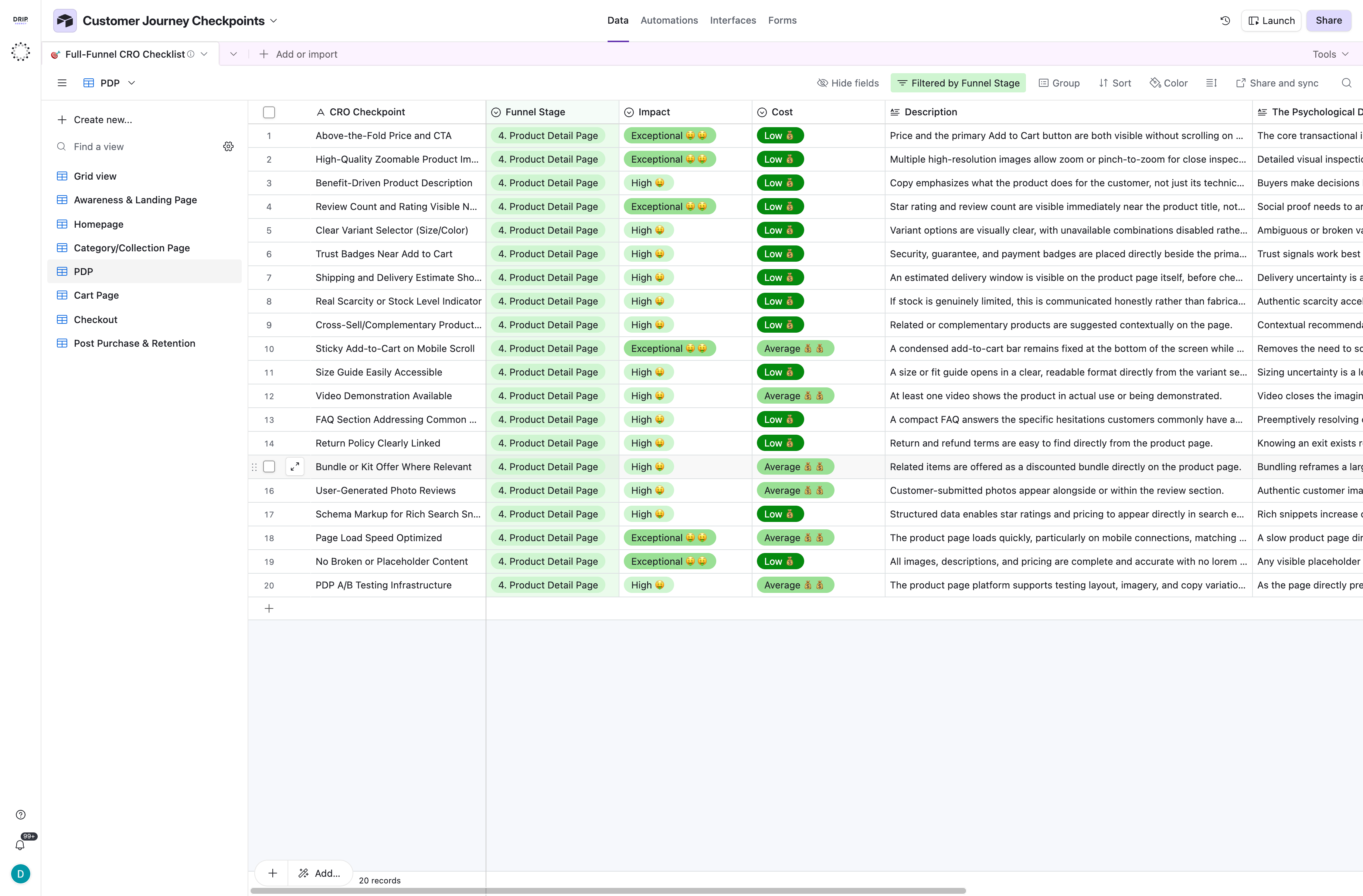Click the drag handle on Bundle row

254,467
